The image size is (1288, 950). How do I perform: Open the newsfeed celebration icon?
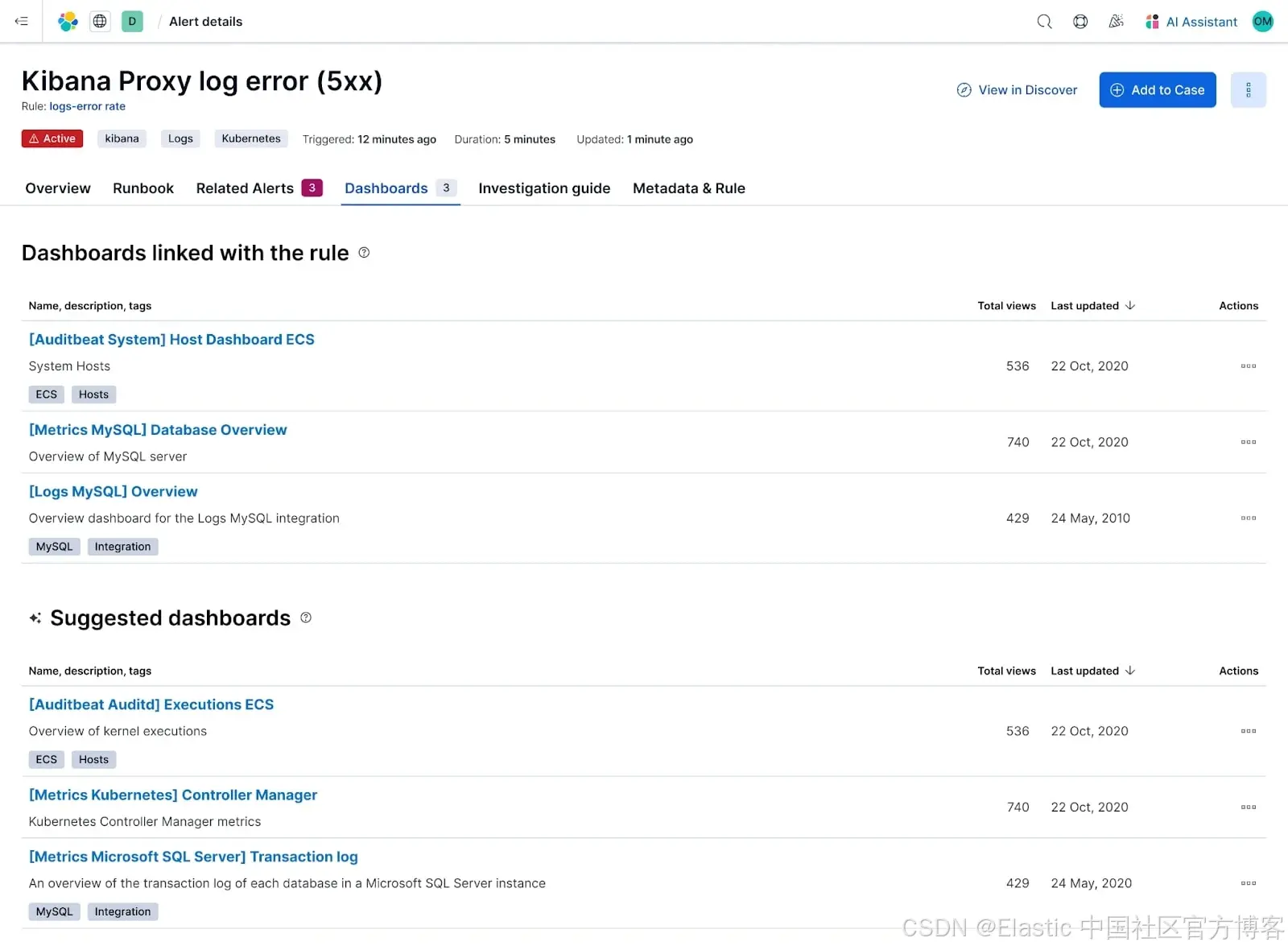click(1116, 22)
